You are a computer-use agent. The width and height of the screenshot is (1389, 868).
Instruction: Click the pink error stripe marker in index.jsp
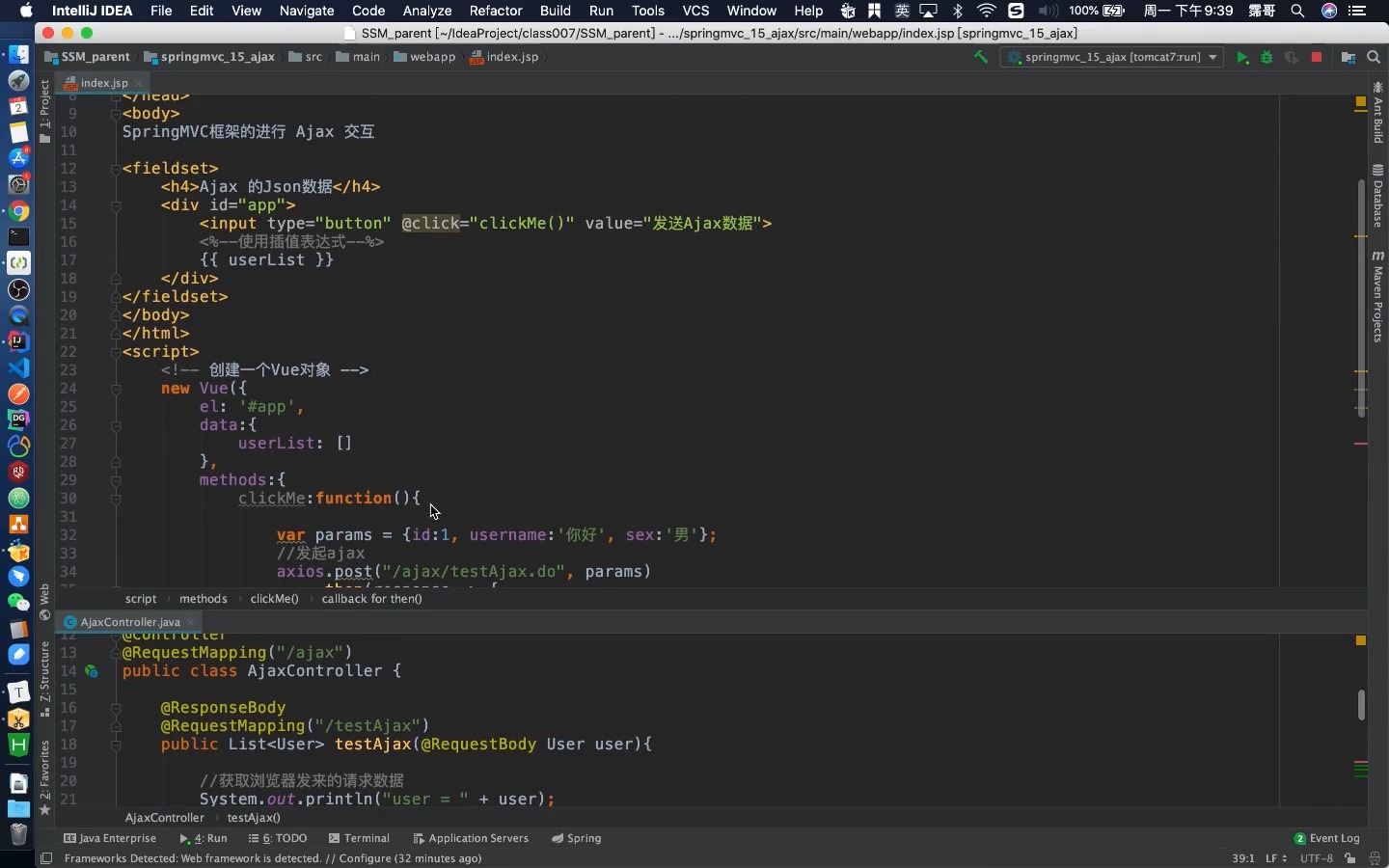(1361, 444)
